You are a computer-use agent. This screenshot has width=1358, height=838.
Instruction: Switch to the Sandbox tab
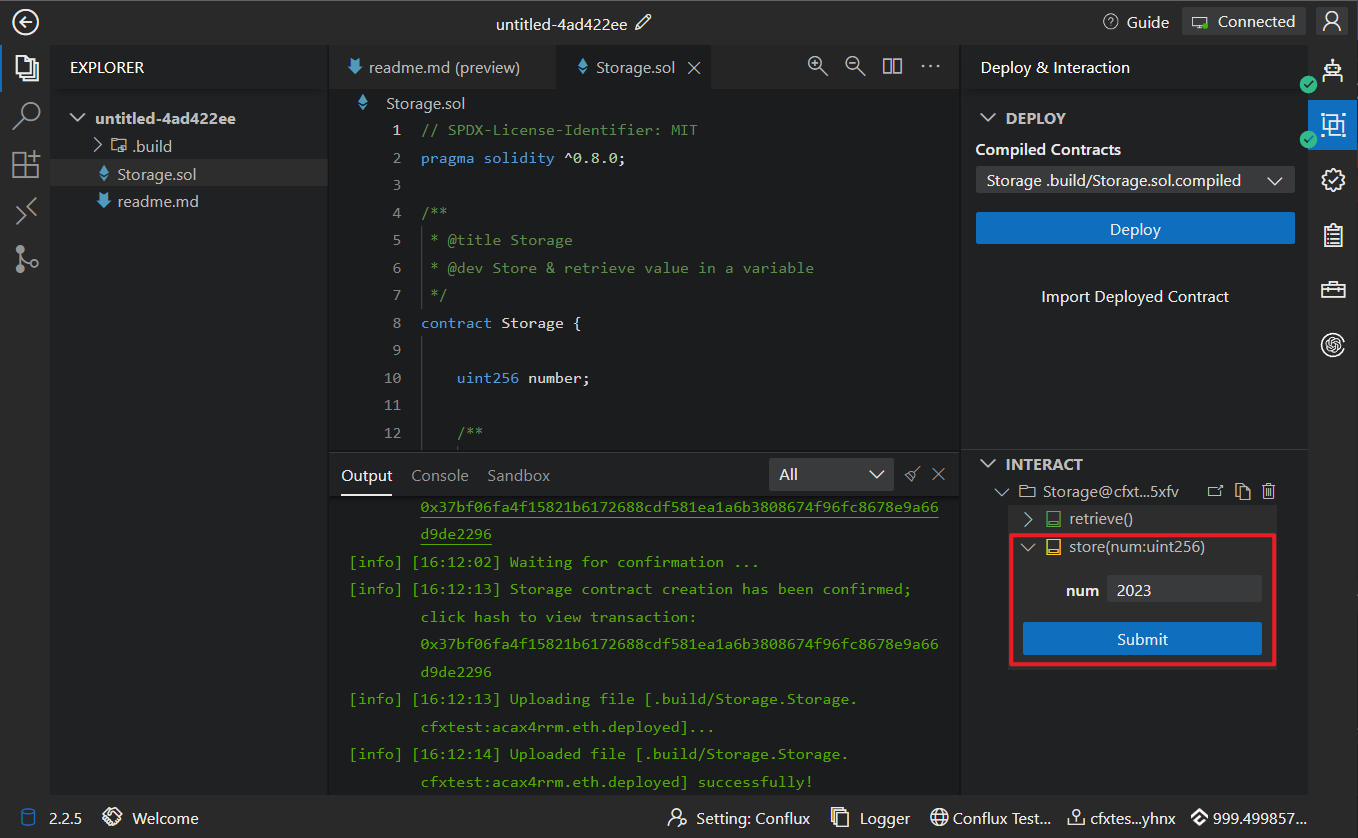pos(519,475)
